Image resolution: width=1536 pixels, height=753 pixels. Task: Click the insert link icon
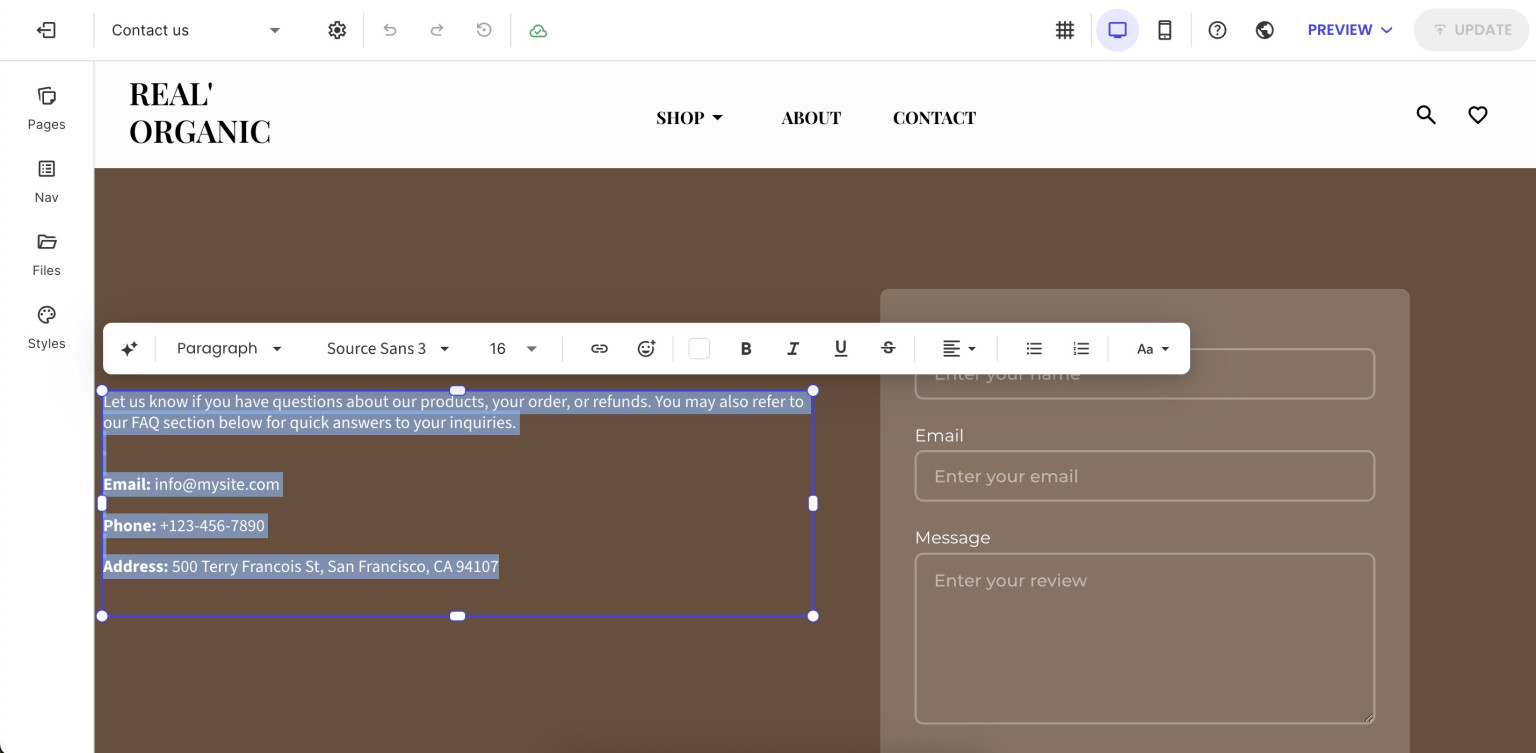[x=599, y=348]
